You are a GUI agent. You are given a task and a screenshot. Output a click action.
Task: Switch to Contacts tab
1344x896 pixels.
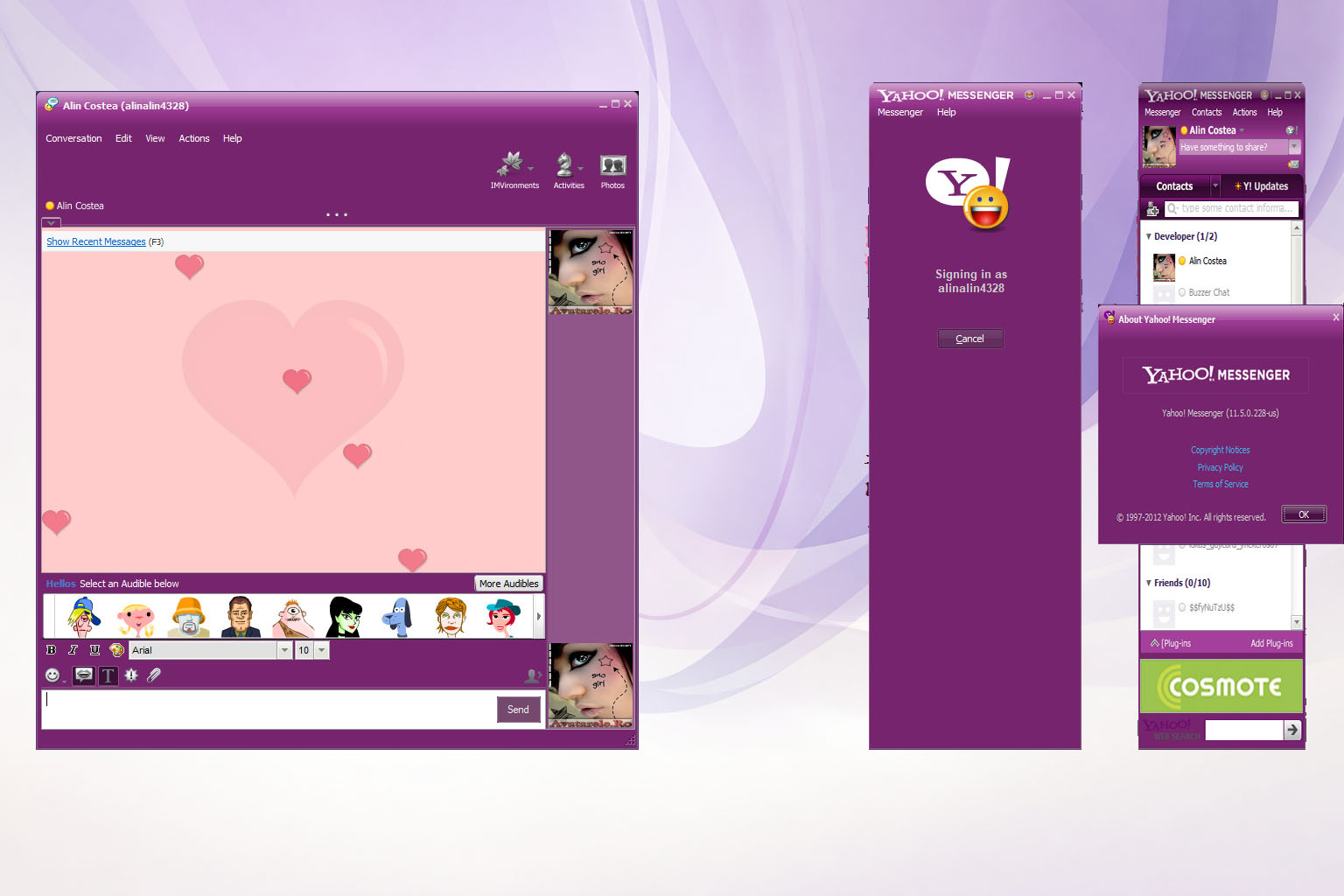pos(1174,186)
